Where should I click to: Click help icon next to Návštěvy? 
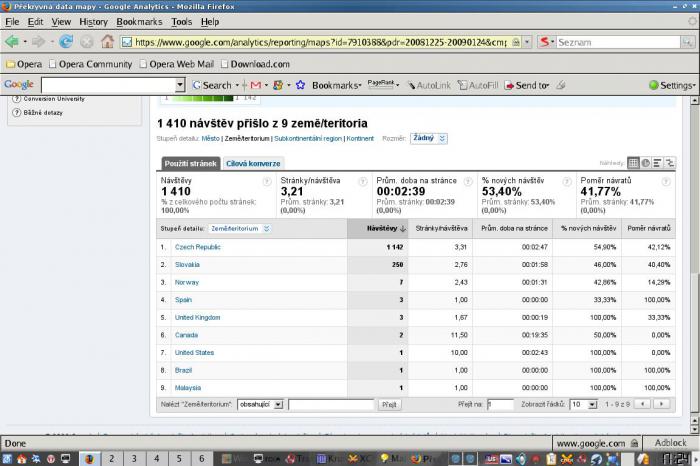click(x=267, y=181)
